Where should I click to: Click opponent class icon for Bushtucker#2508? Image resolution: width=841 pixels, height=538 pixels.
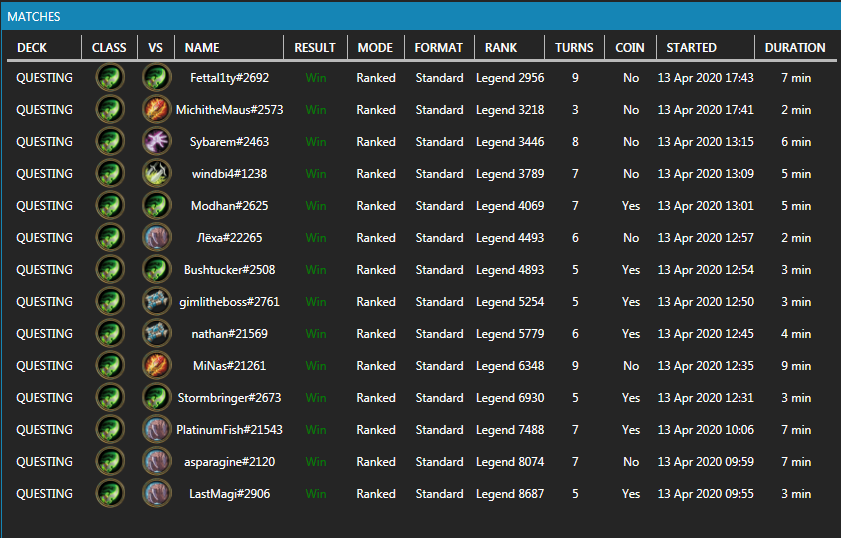point(157,270)
